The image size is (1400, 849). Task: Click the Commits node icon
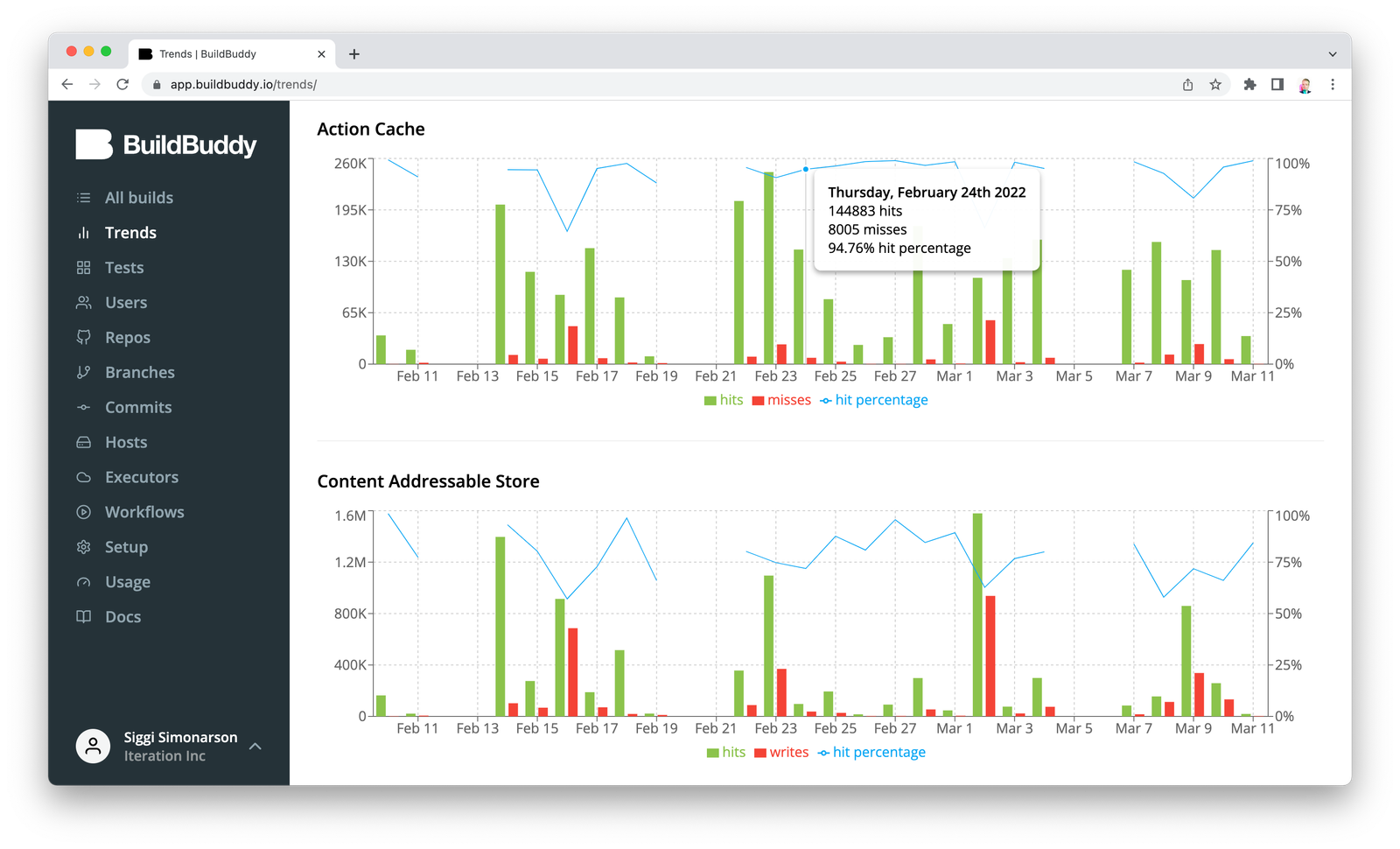(x=84, y=408)
